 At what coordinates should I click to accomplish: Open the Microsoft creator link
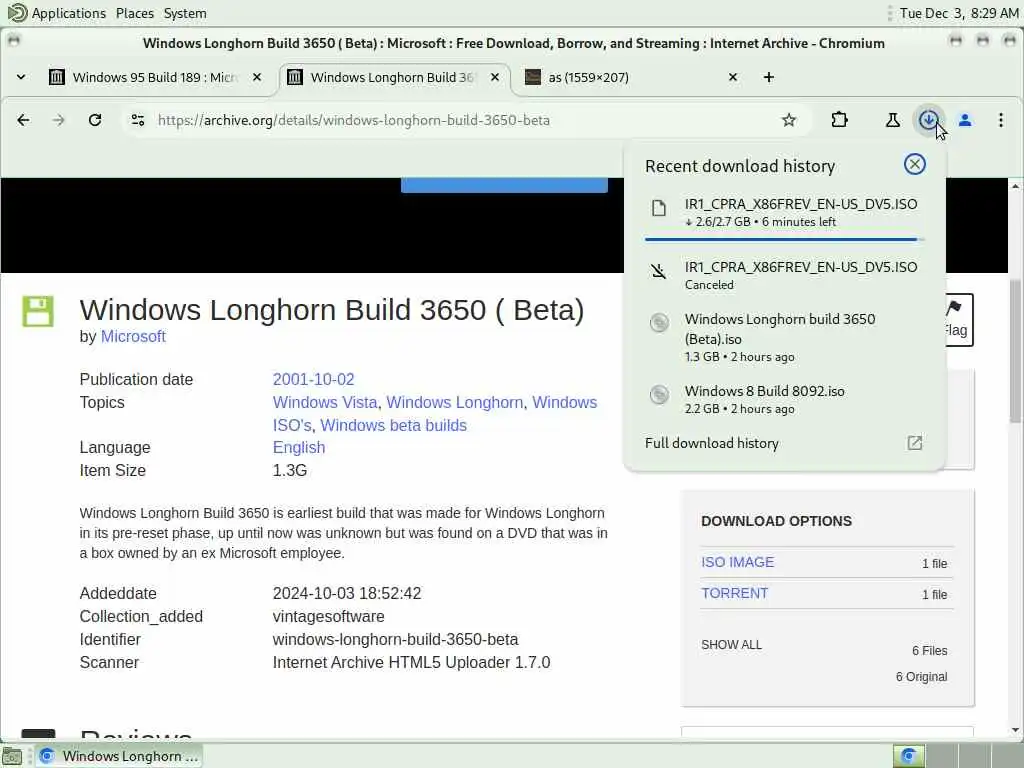pyautogui.click(x=133, y=336)
